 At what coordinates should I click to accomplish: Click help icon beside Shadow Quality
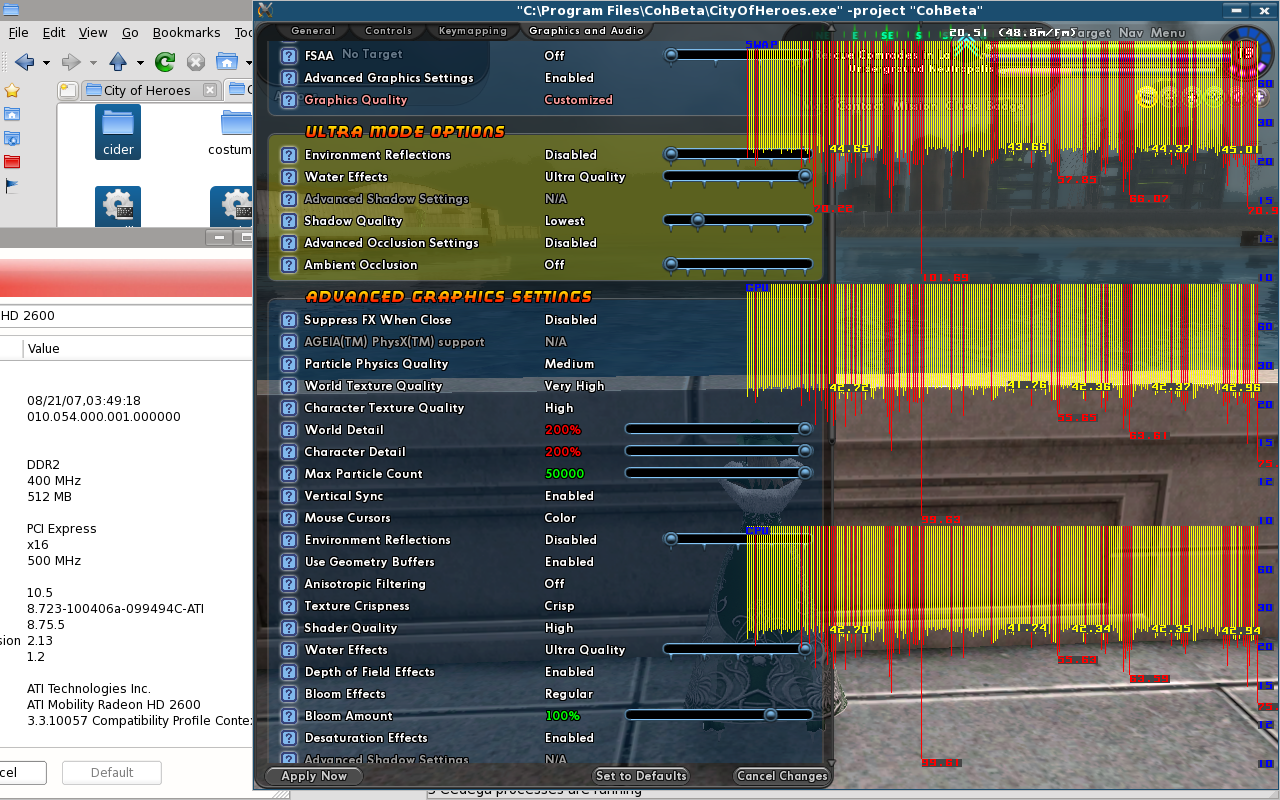288,221
